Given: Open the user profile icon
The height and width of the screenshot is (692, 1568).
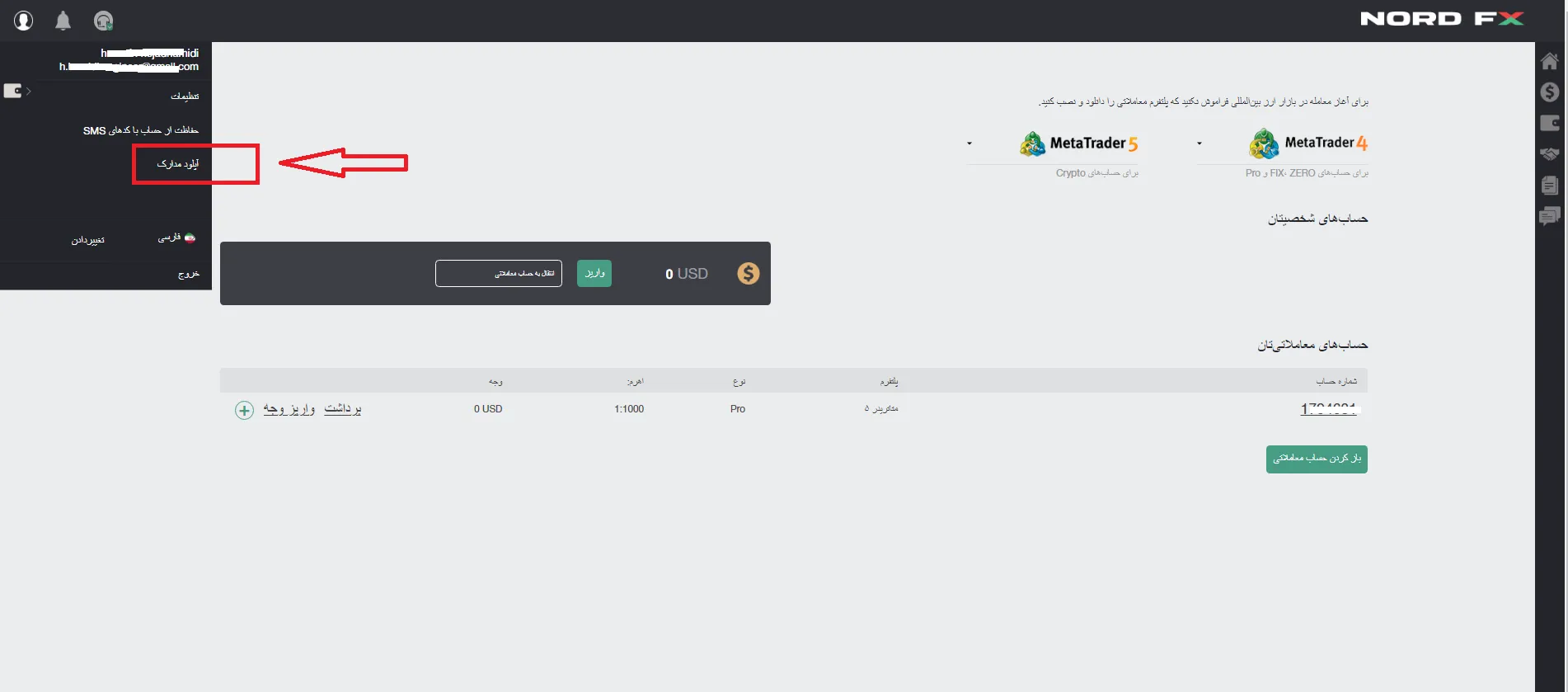Looking at the screenshot, I should pyautogui.click(x=23, y=21).
